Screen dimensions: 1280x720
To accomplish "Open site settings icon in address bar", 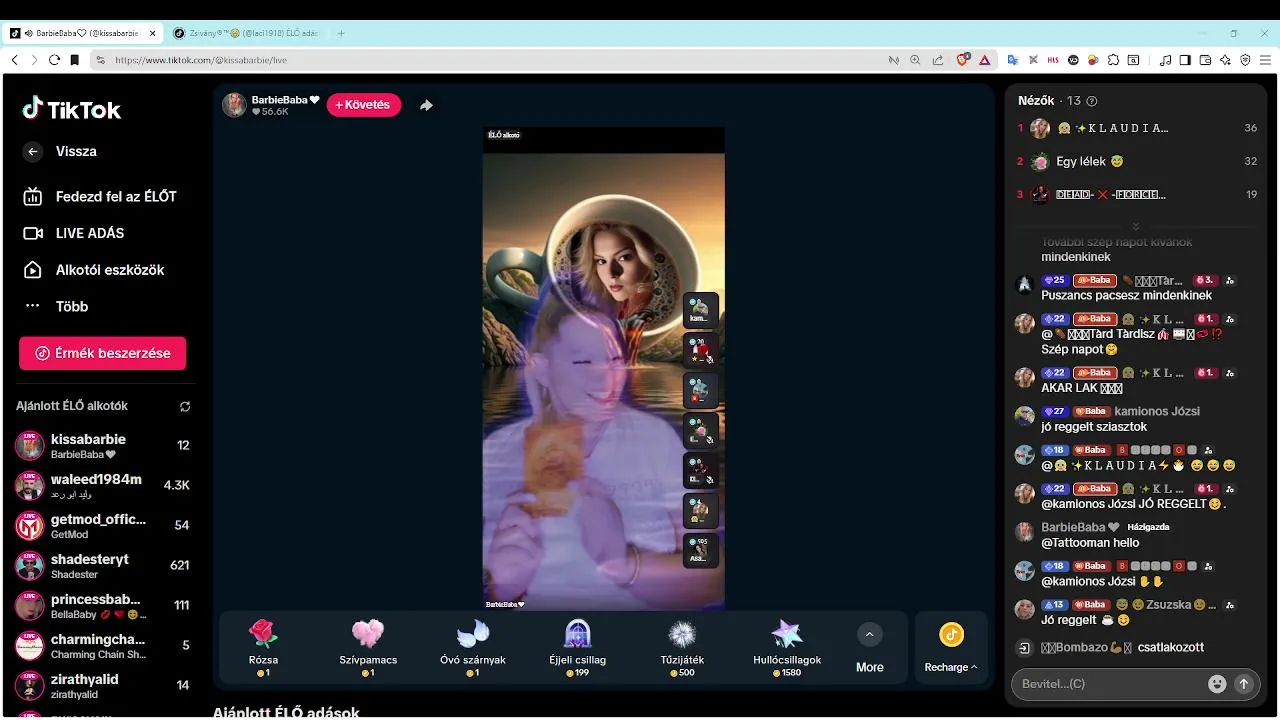I will coord(101,60).
